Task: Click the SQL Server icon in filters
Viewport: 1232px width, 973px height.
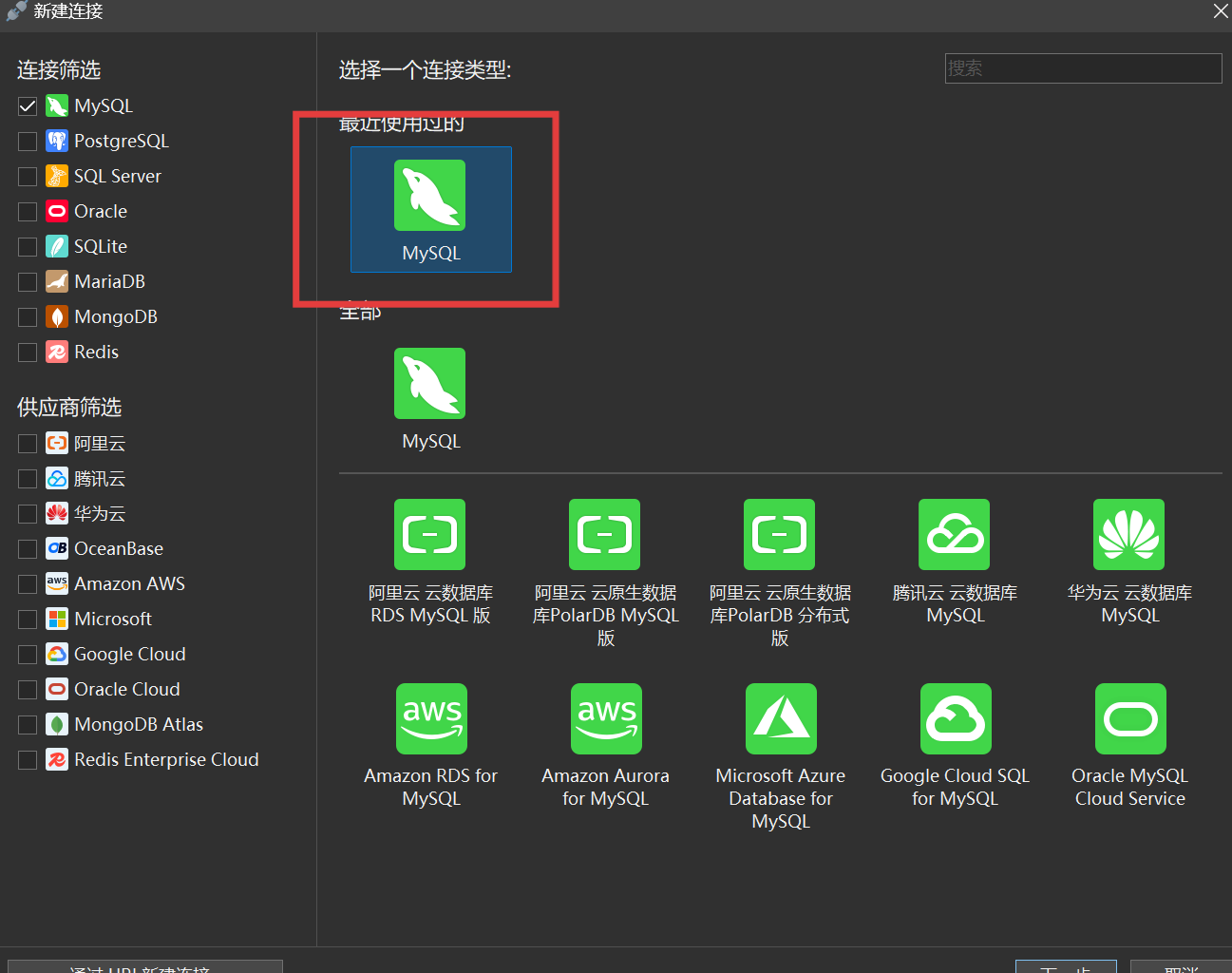Action: (x=57, y=176)
